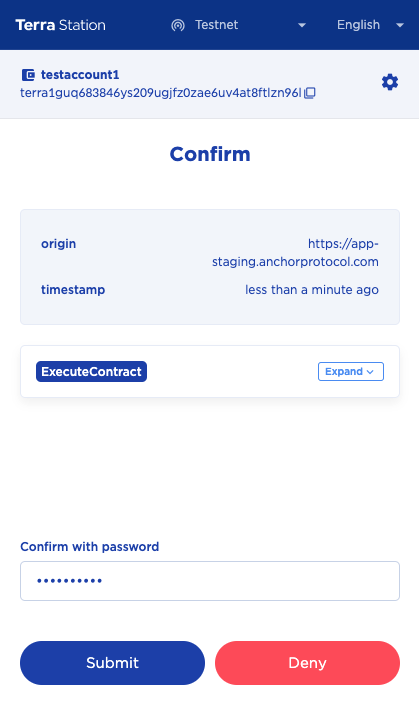This screenshot has width=419, height=702.
Task: Click the app-staging.anchorprotocol.com origin URL
Action: click(x=295, y=253)
